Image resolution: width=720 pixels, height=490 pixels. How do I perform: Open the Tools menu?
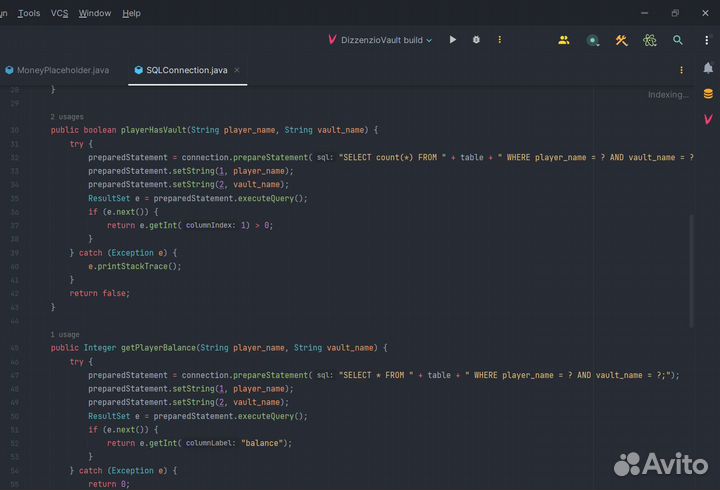30,13
